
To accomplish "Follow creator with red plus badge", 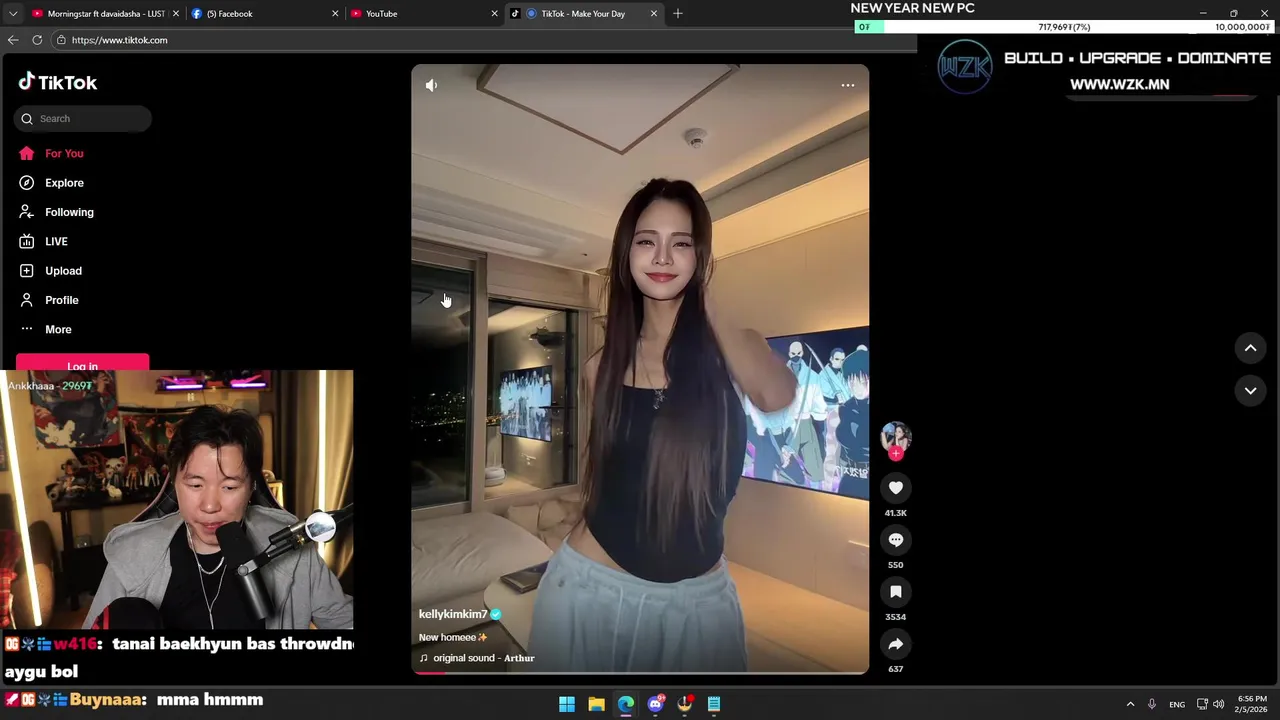I will pyautogui.click(x=896, y=454).
